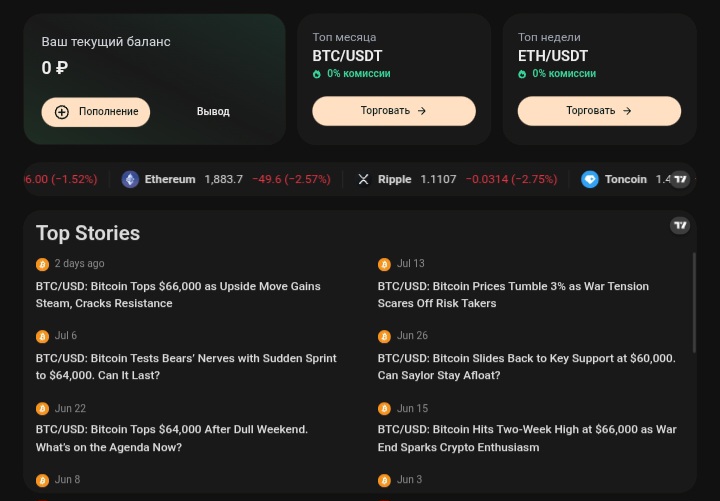Open story: Bitcoin Slides Back to Key Support
720x501 pixels.
[526, 366]
